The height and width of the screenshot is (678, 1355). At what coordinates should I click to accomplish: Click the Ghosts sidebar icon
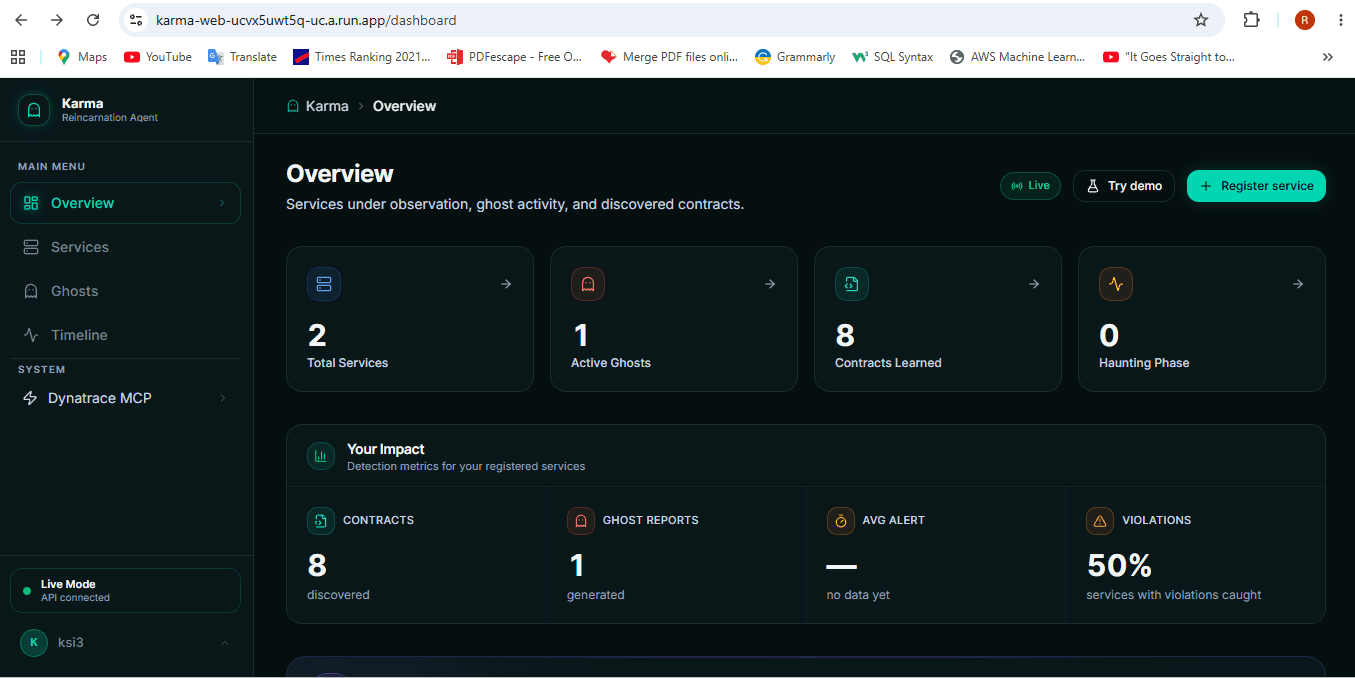tap(31, 291)
